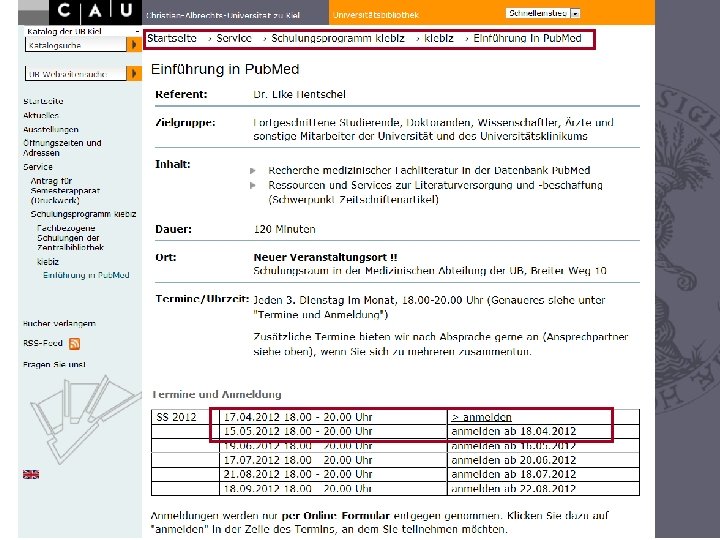Open Service in sidebar menu

pos(38,167)
